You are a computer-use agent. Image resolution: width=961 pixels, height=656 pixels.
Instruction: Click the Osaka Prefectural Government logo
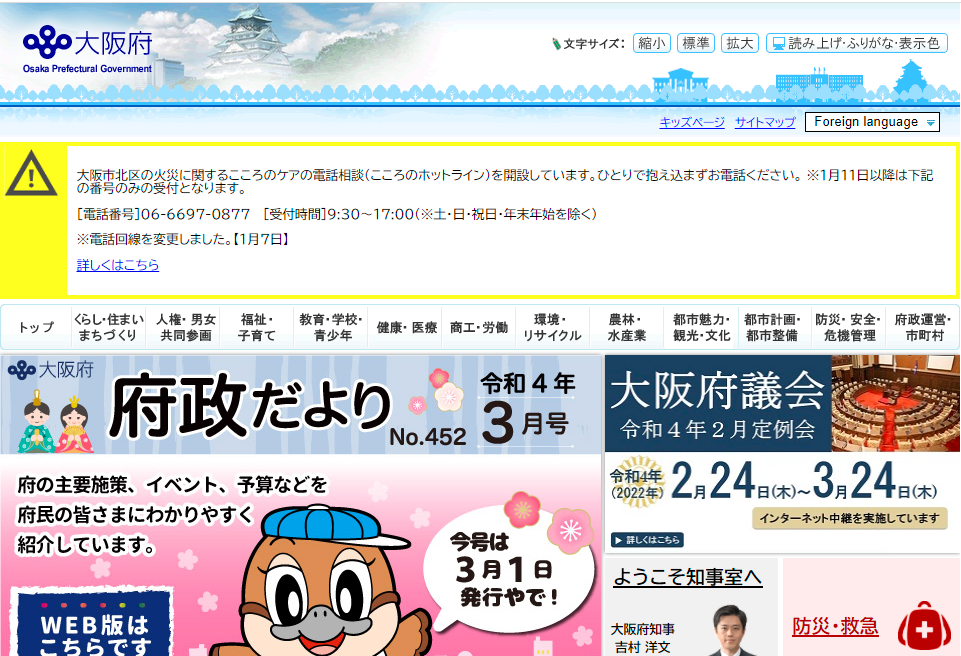[x=87, y=50]
